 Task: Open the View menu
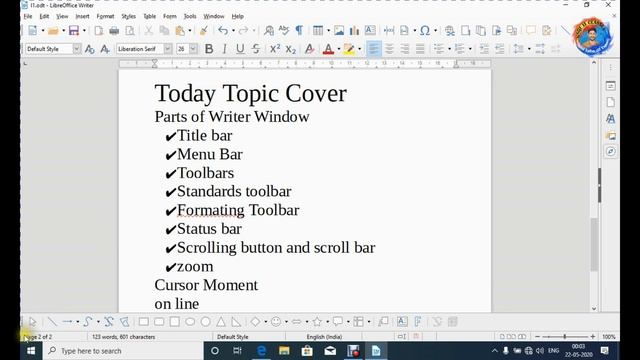[x=62, y=16]
